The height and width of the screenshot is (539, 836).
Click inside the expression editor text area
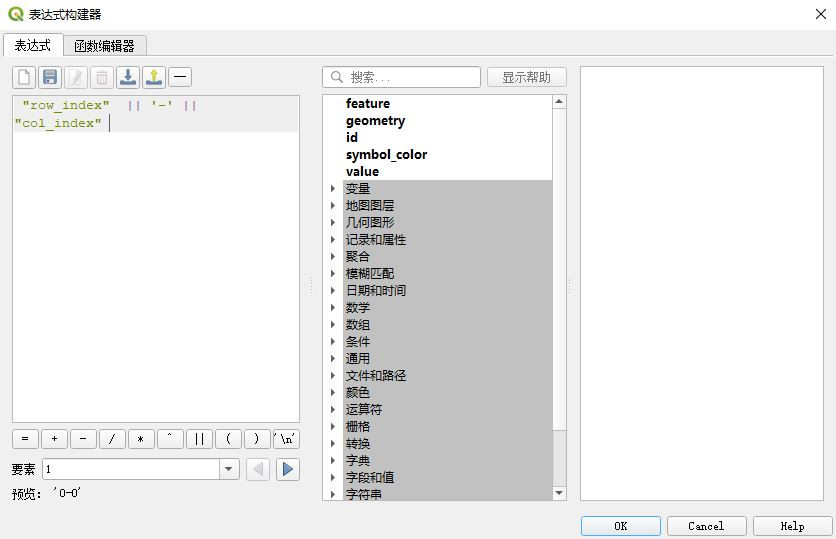click(x=156, y=259)
